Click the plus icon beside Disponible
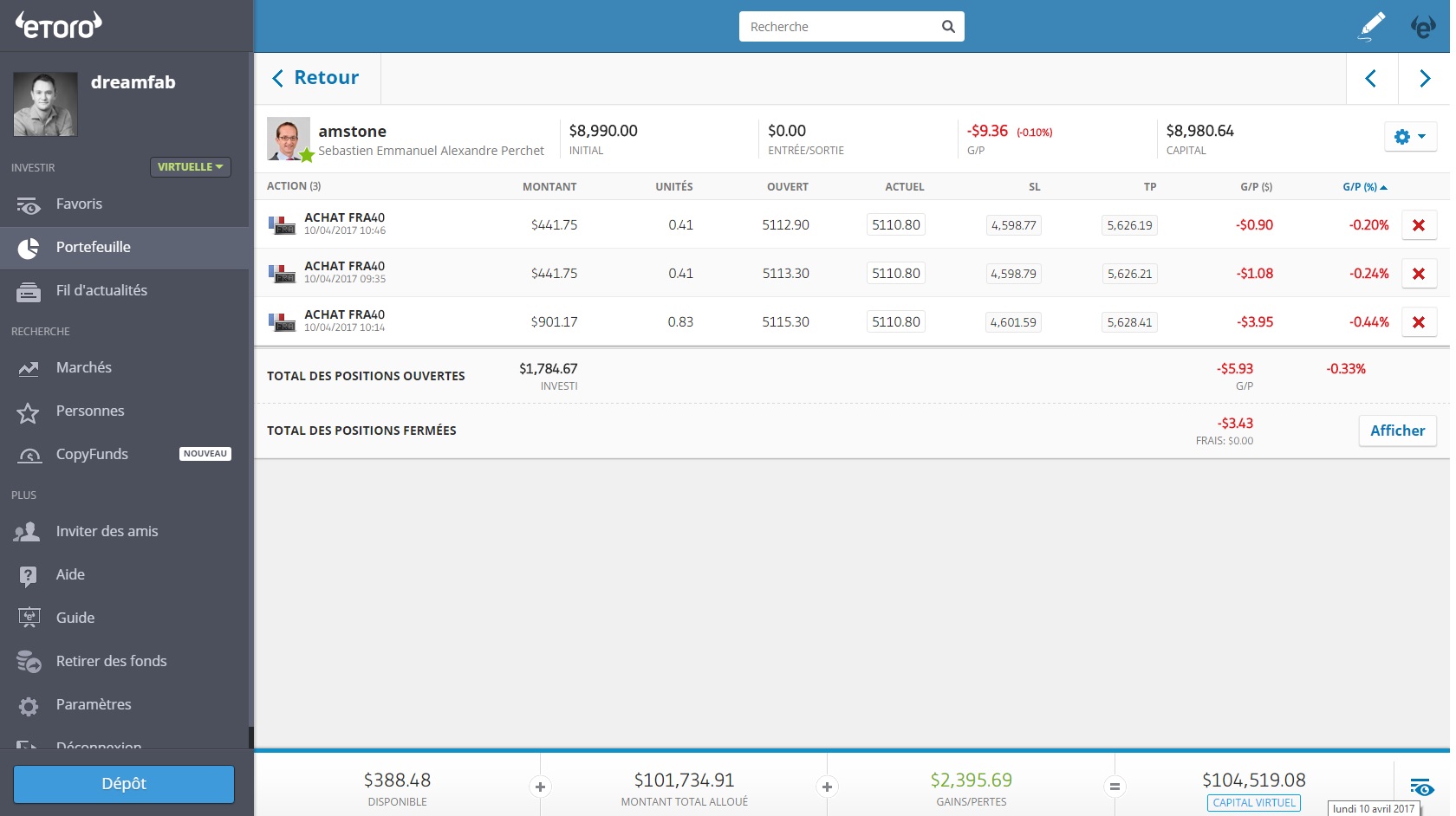The width and height of the screenshot is (1456, 816). click(x=540, y=787)
